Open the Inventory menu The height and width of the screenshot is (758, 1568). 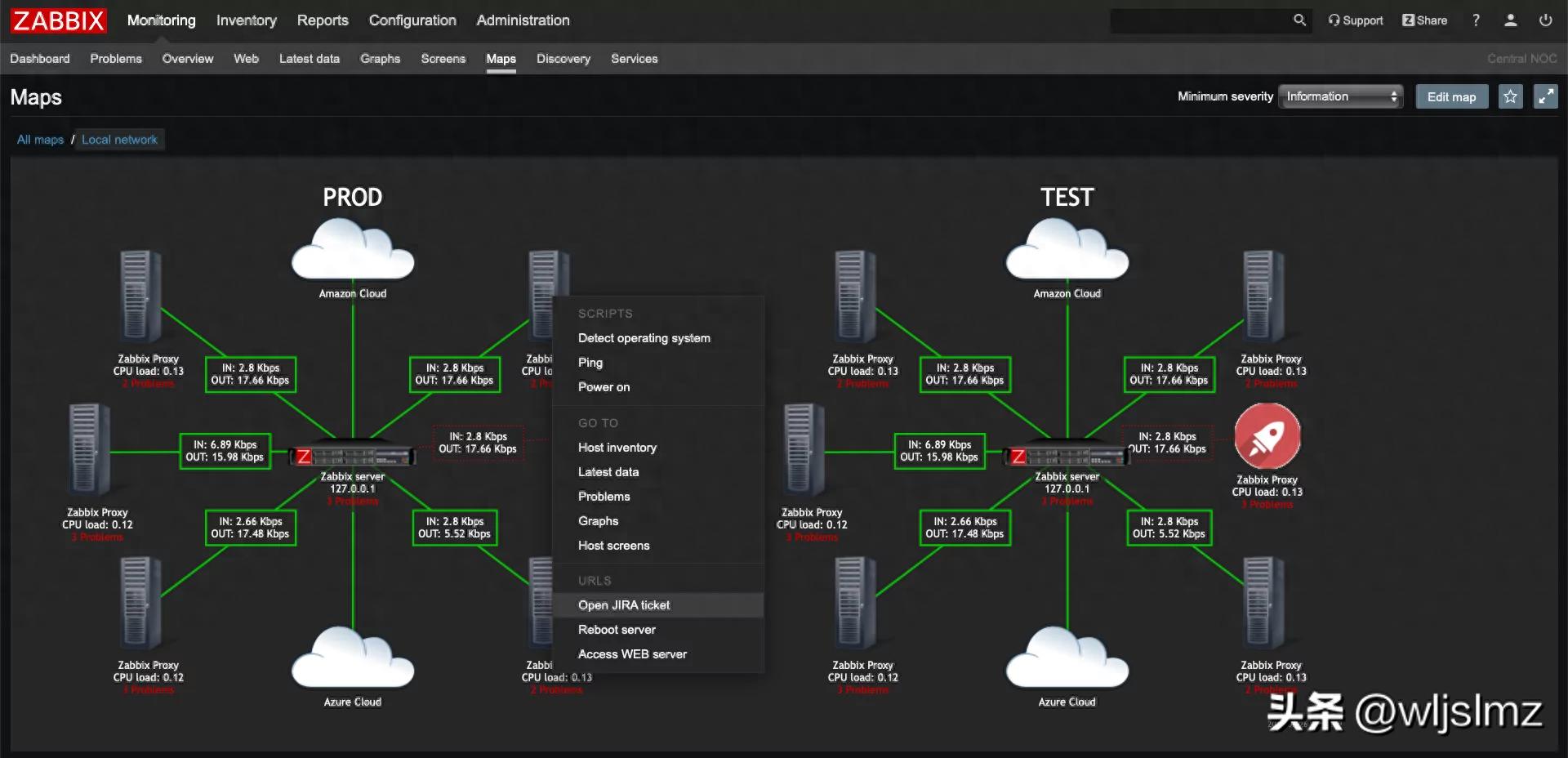(247, 20)
